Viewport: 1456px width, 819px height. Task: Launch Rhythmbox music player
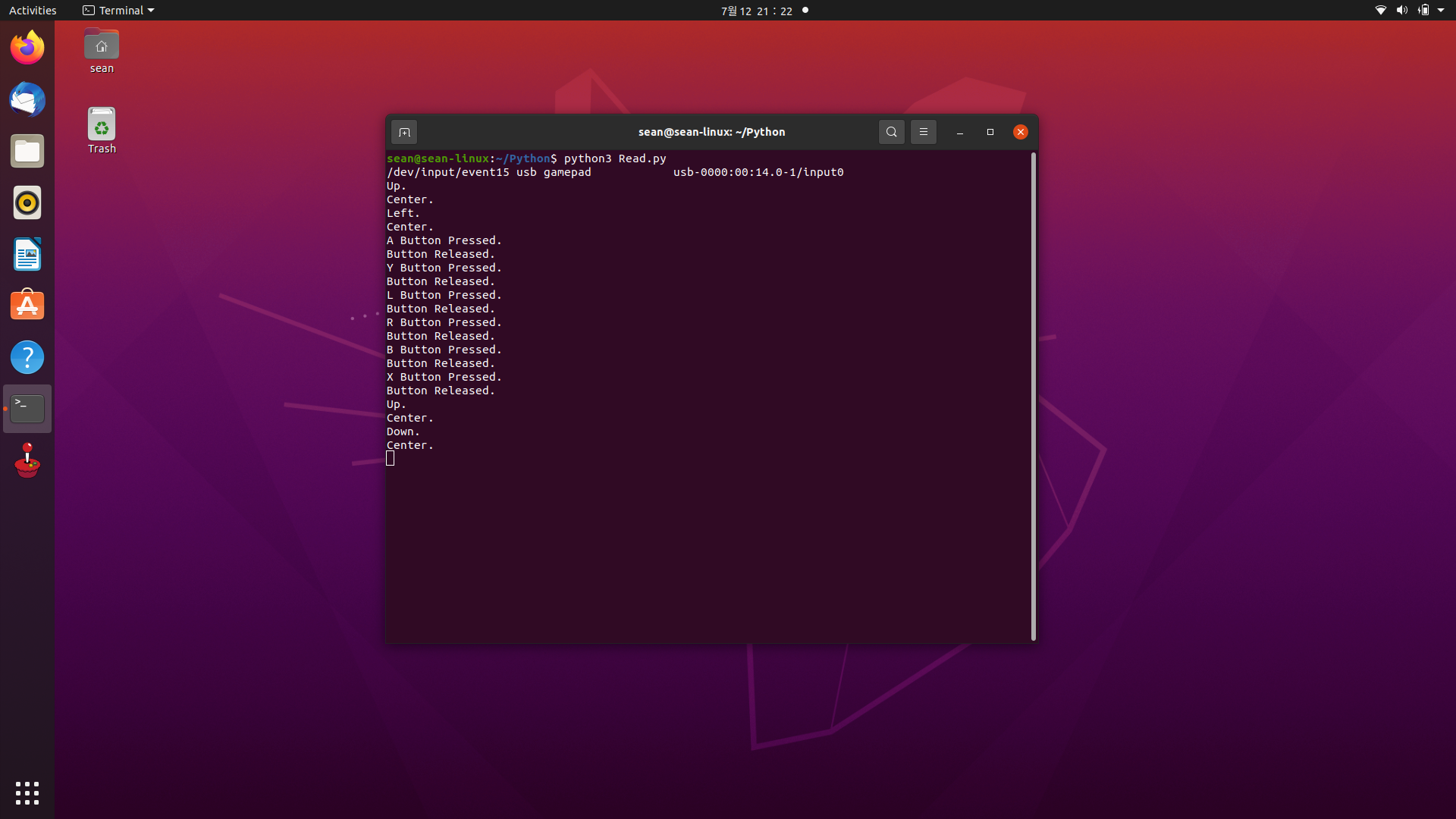27,203
